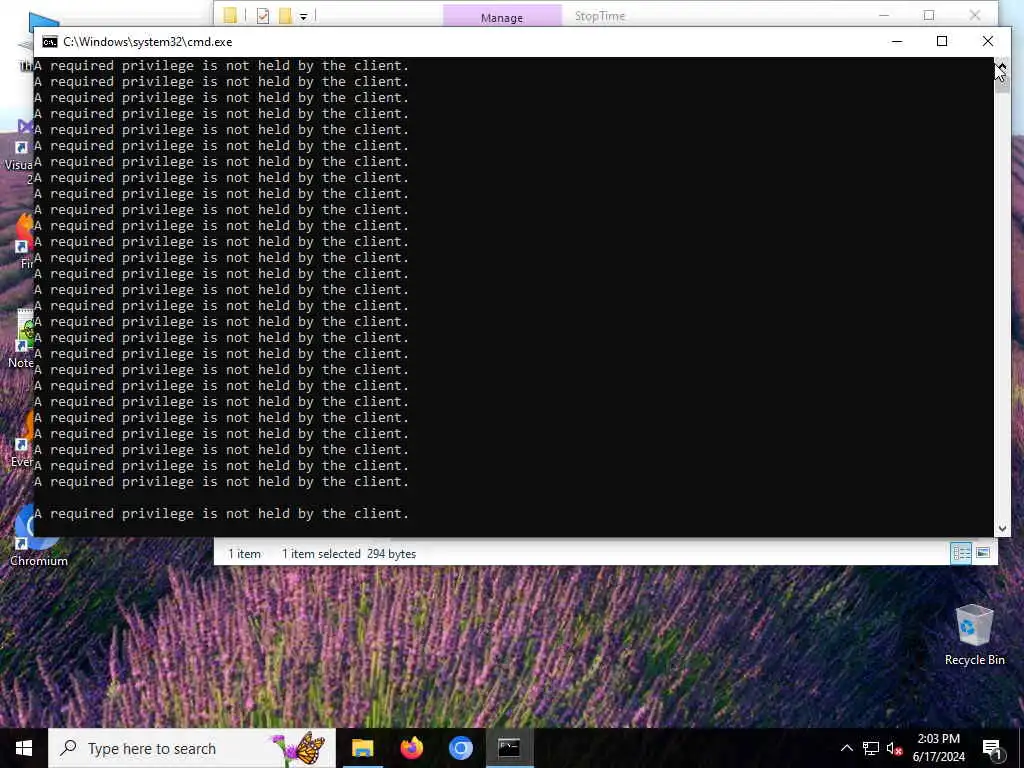Open the Recycle Bin desktop icon
Screen dimensions: 1024x768
[x=974, y=635]
